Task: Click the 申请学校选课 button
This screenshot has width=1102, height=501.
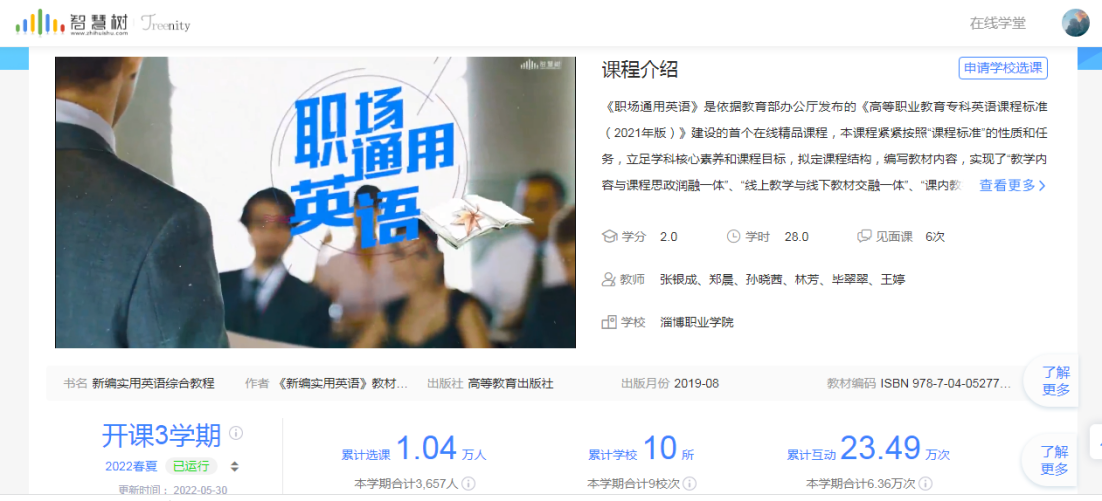Action: [1003, 69]
